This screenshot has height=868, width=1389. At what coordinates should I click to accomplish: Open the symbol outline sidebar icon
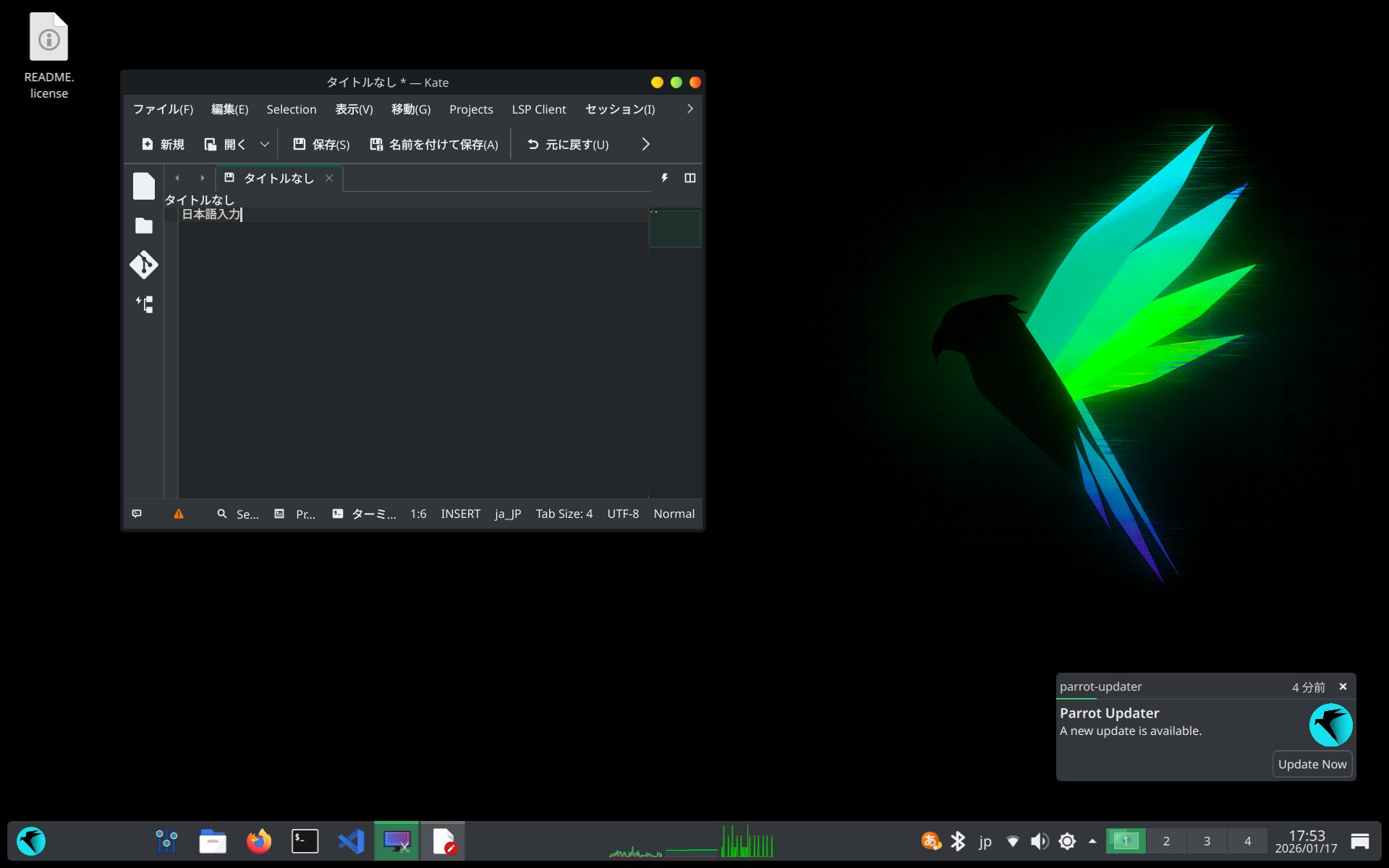coord(144,305)
